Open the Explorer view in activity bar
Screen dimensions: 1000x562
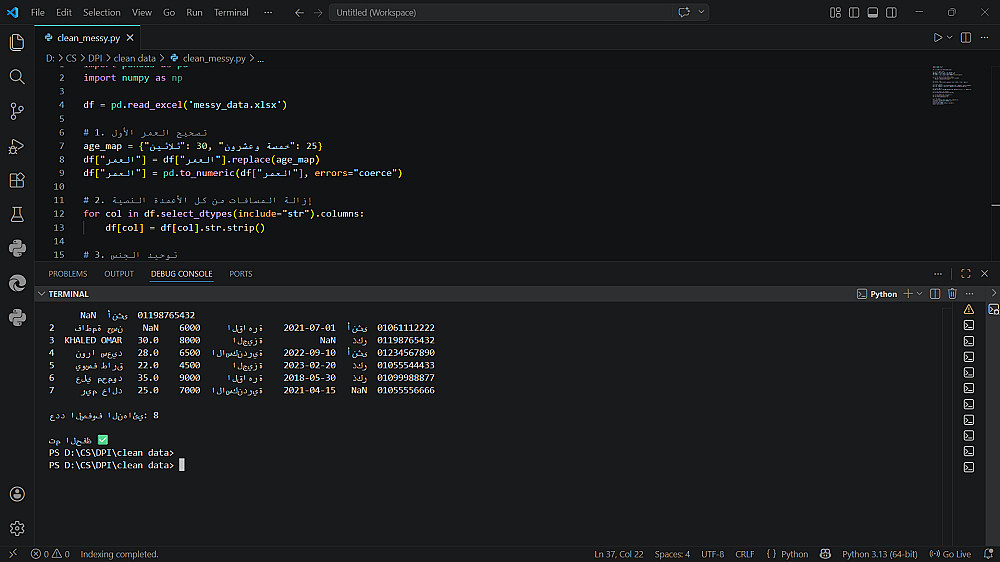tap(16, 42)
